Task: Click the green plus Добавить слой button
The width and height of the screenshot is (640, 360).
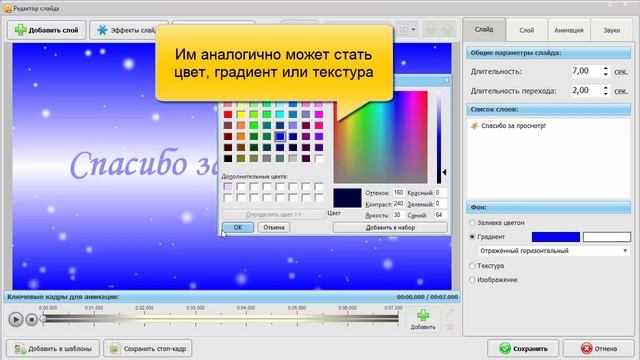Action: coord(46,30)
